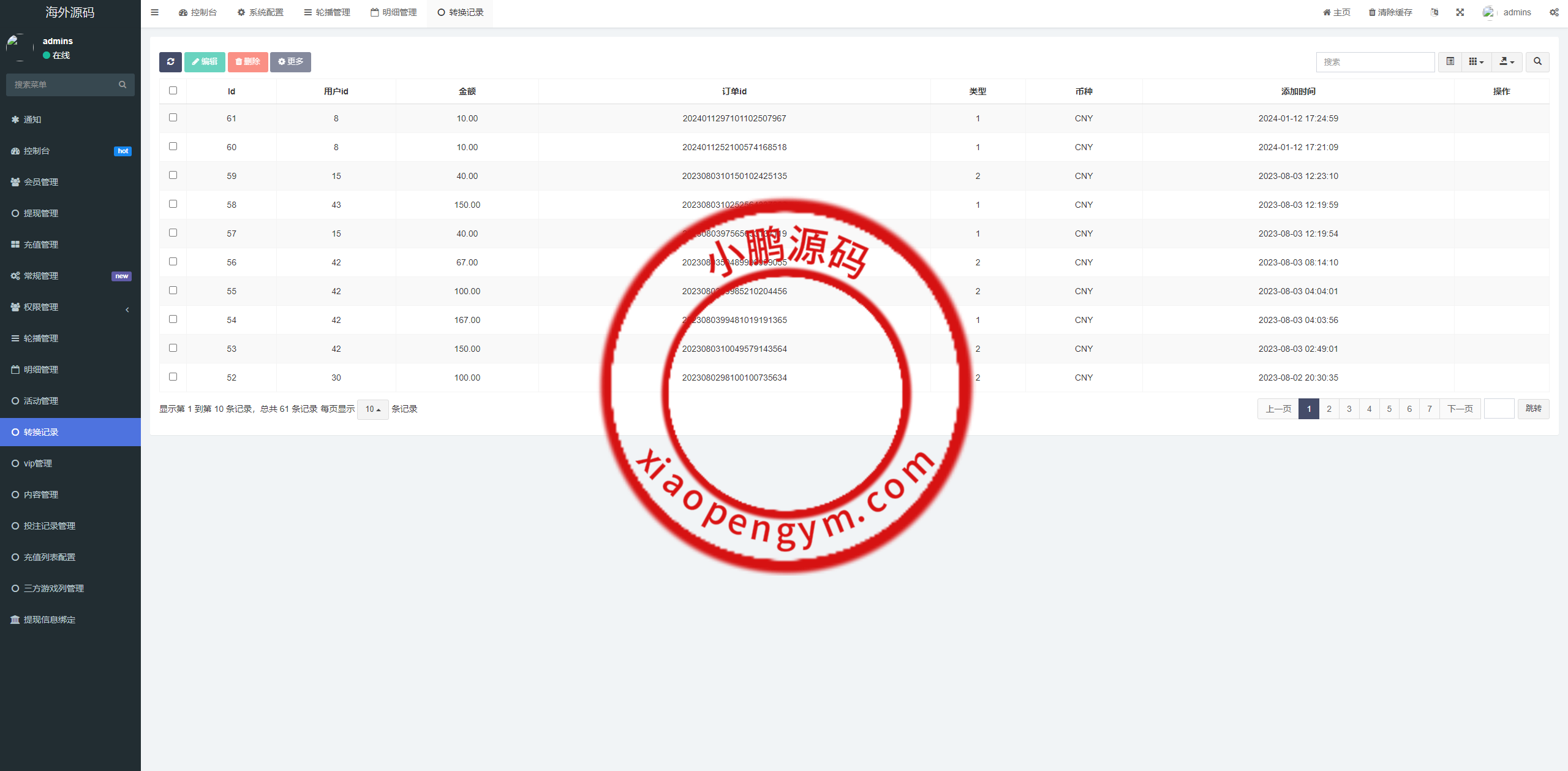Open the 系统配置 menu
The width and height of the screenshot is (1568, 771).
[260, 12]
